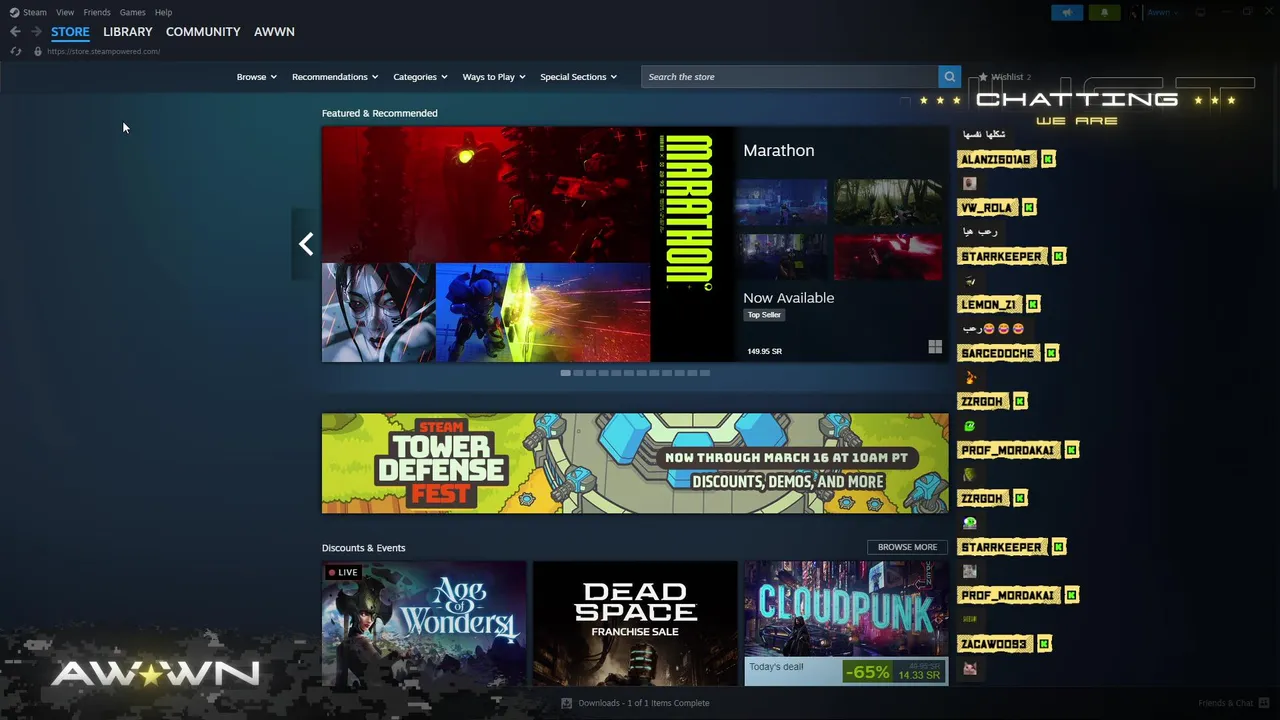
Task: Switch to the LIBRARY tab
Action: (x=128, y=32)
